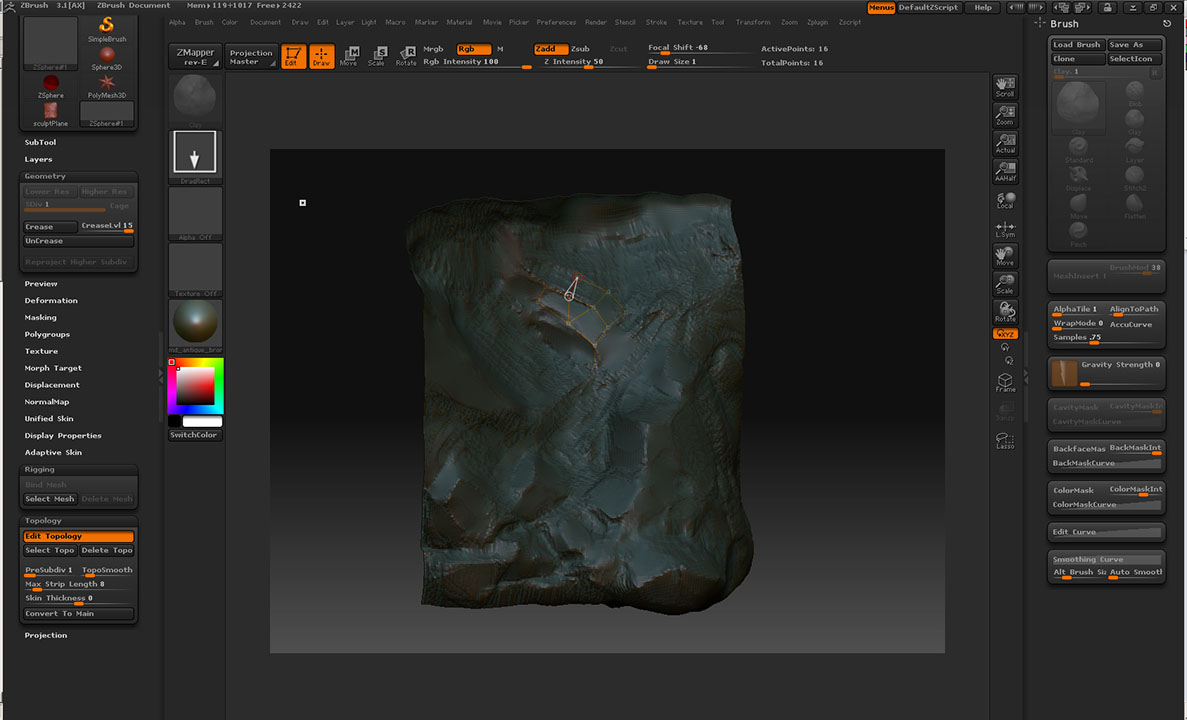1187x720 pixels.
Task: Open the Stroke menu
Action: (x=656, y=22)
